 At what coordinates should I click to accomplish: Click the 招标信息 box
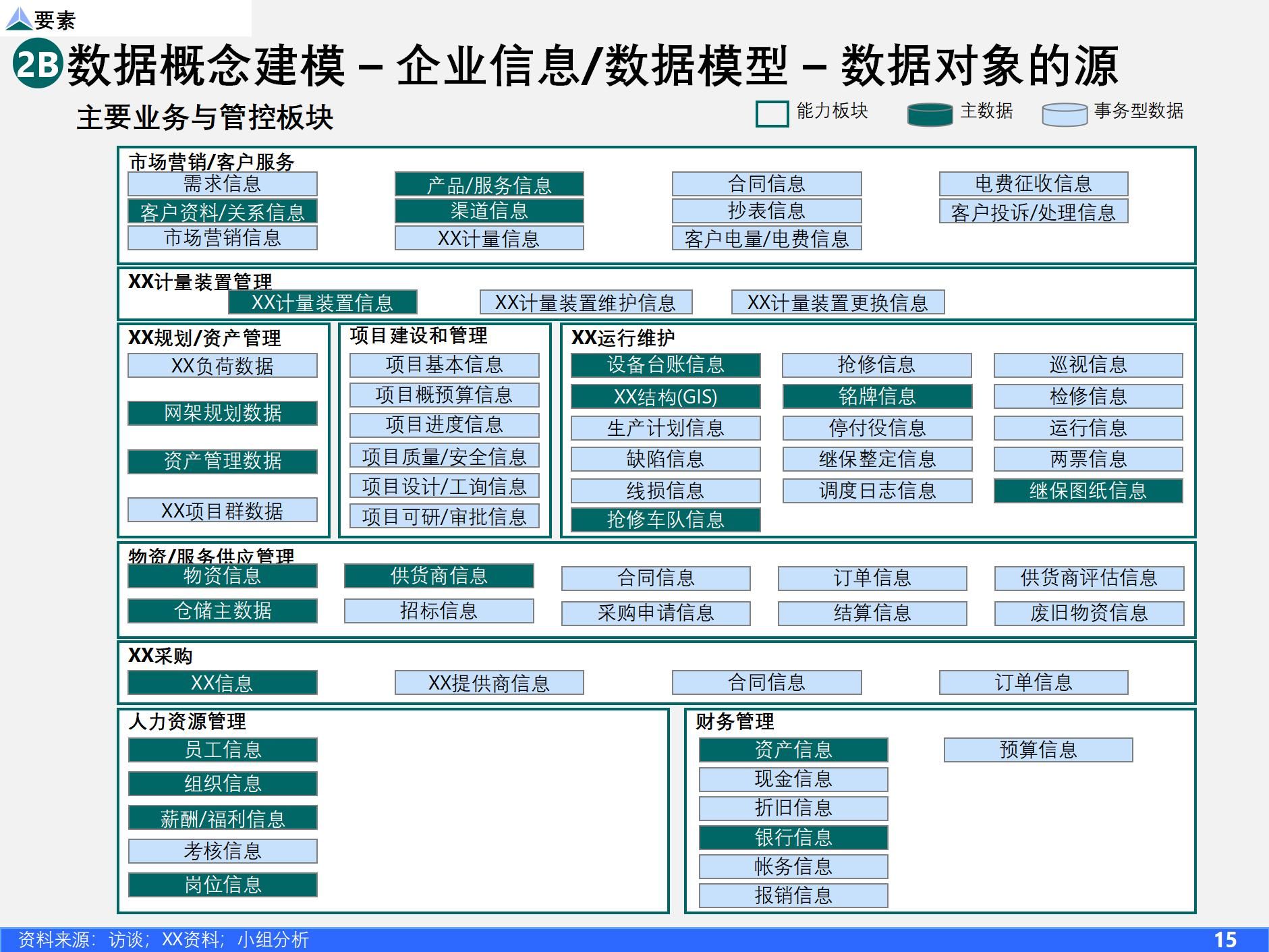439,611
